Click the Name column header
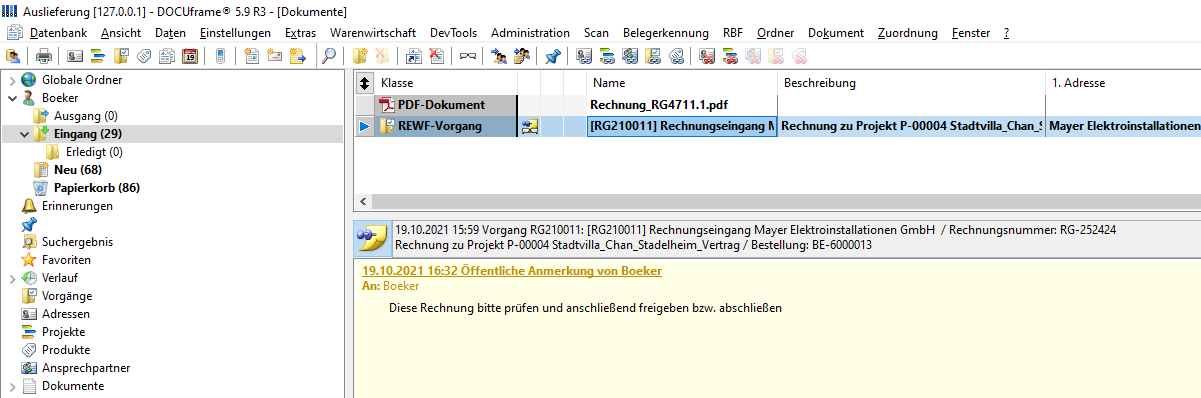Viewport: 1201px width, 398px height. tap(681, 83)
